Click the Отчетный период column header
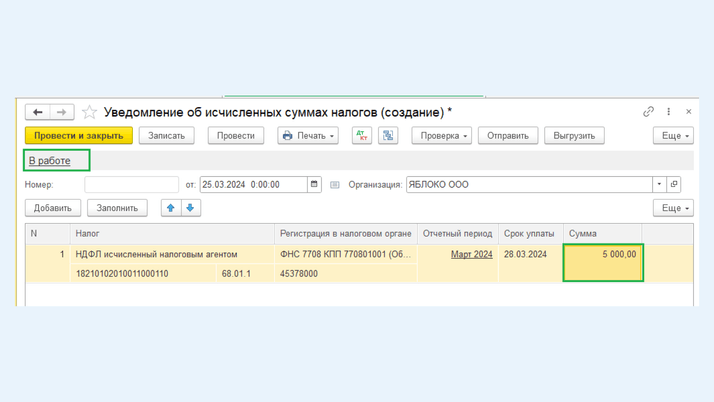The width and height of the screenshot is (714, 402). 458,234
